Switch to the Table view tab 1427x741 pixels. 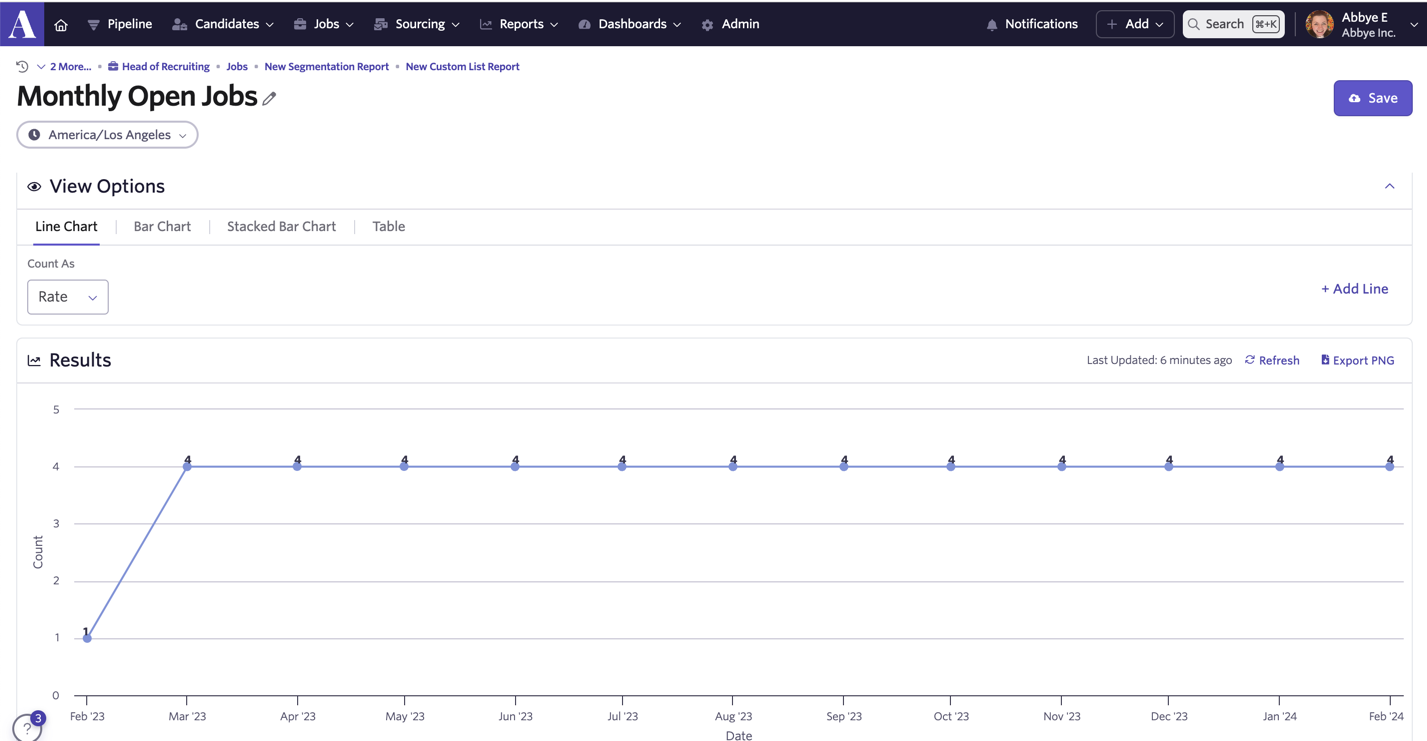coord(388,227)
